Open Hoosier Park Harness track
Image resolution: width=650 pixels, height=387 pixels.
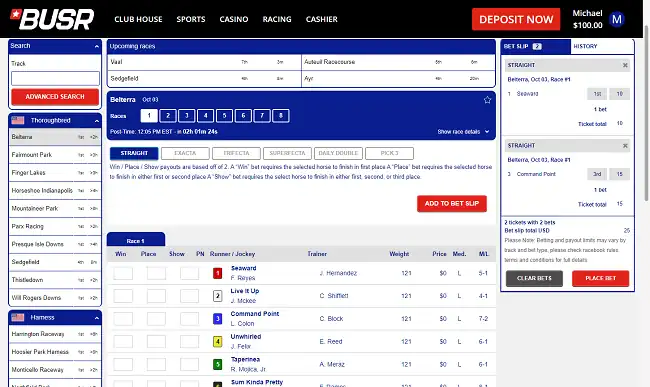pyautogui.click(x=55, y=352)
